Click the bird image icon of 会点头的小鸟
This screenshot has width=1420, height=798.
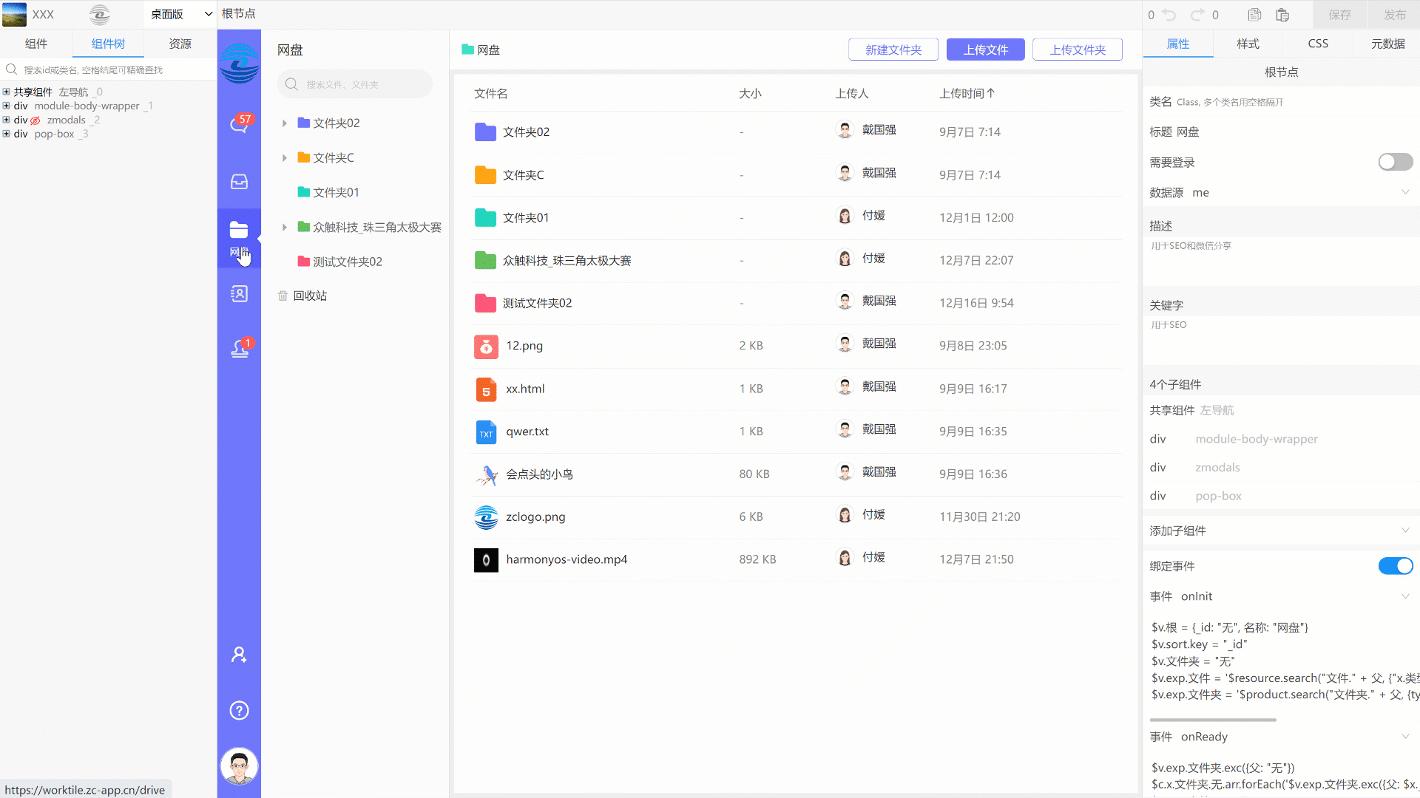486,474
